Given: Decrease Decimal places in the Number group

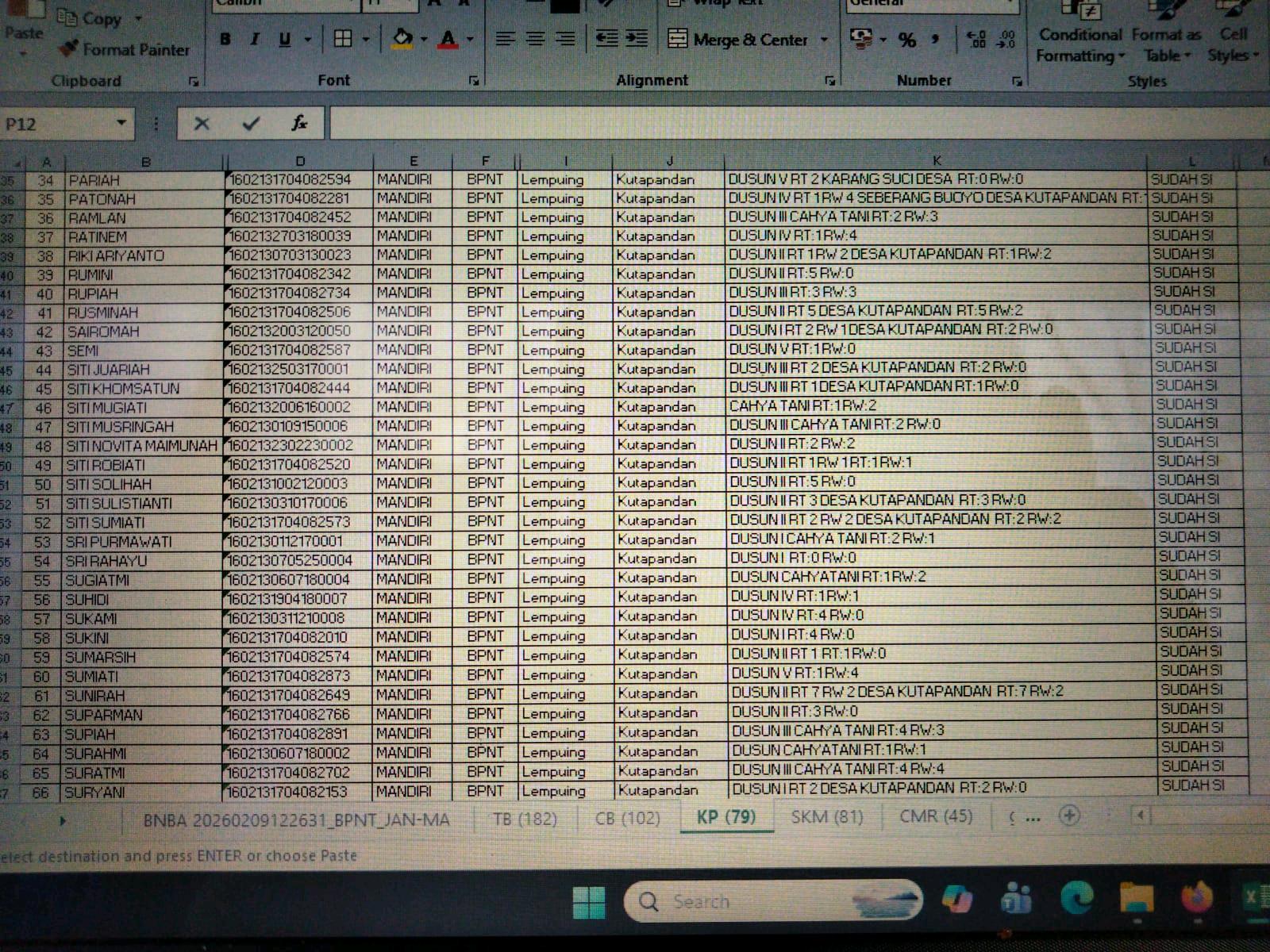Looking at the screenshot, I should click(x=1006, y=39).
